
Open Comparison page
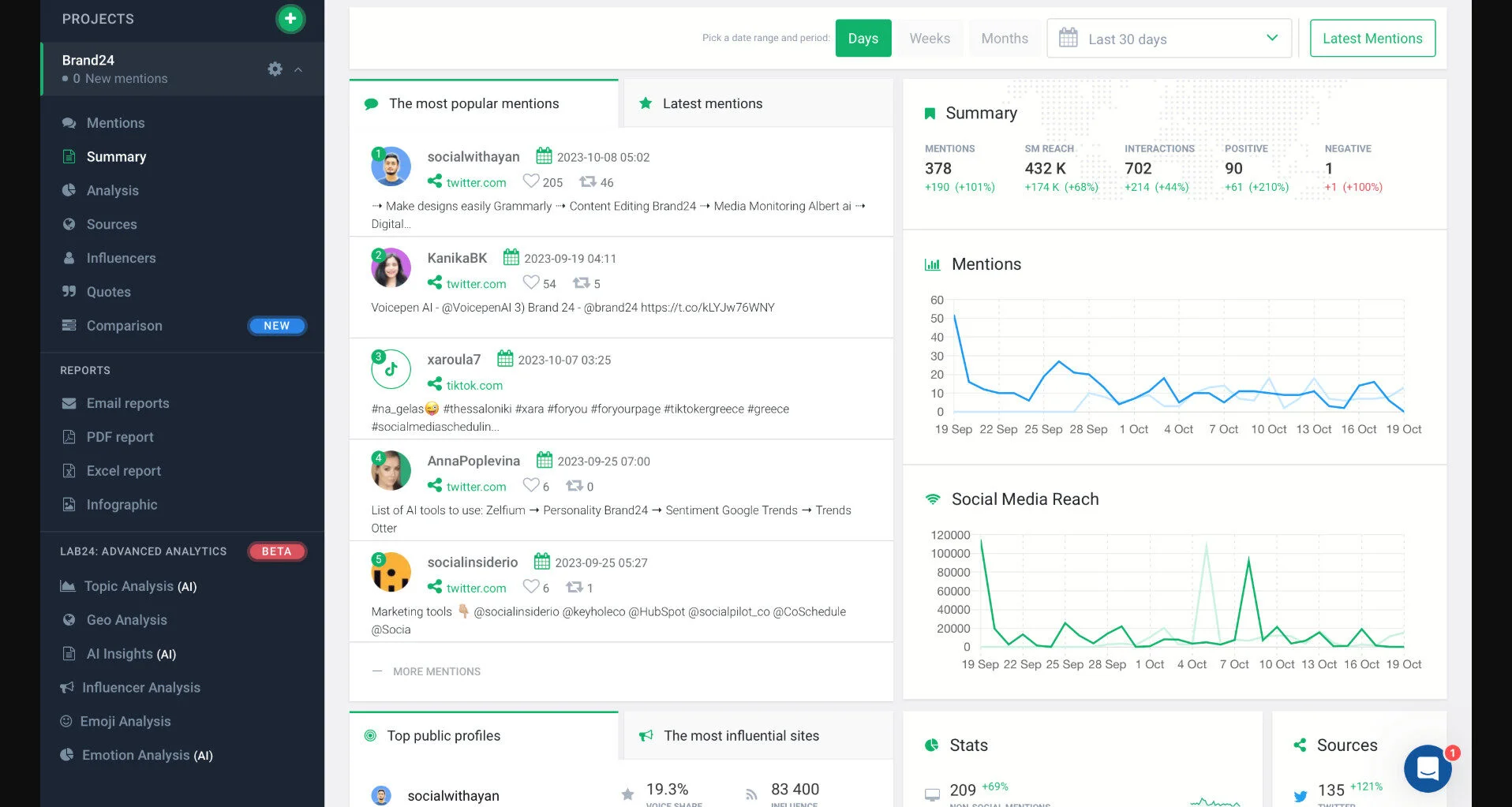pos(124,326)
